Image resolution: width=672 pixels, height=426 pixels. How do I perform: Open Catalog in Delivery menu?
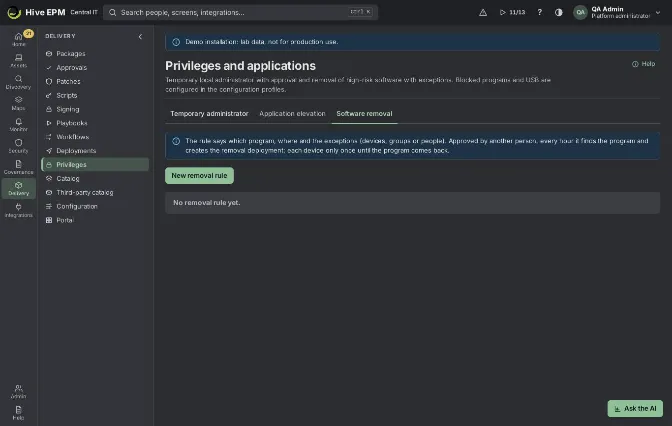pyautogui.click(x=95, y=178)
